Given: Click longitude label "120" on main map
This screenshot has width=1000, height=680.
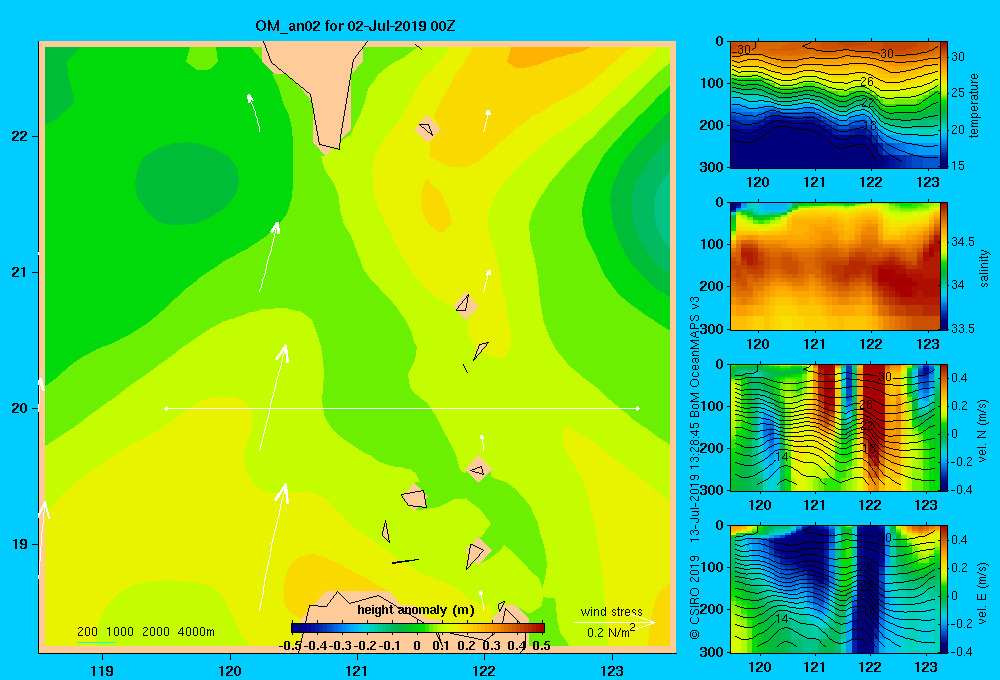Looking at the screenshot, I should pyautogui.click(x=230, y=670).
